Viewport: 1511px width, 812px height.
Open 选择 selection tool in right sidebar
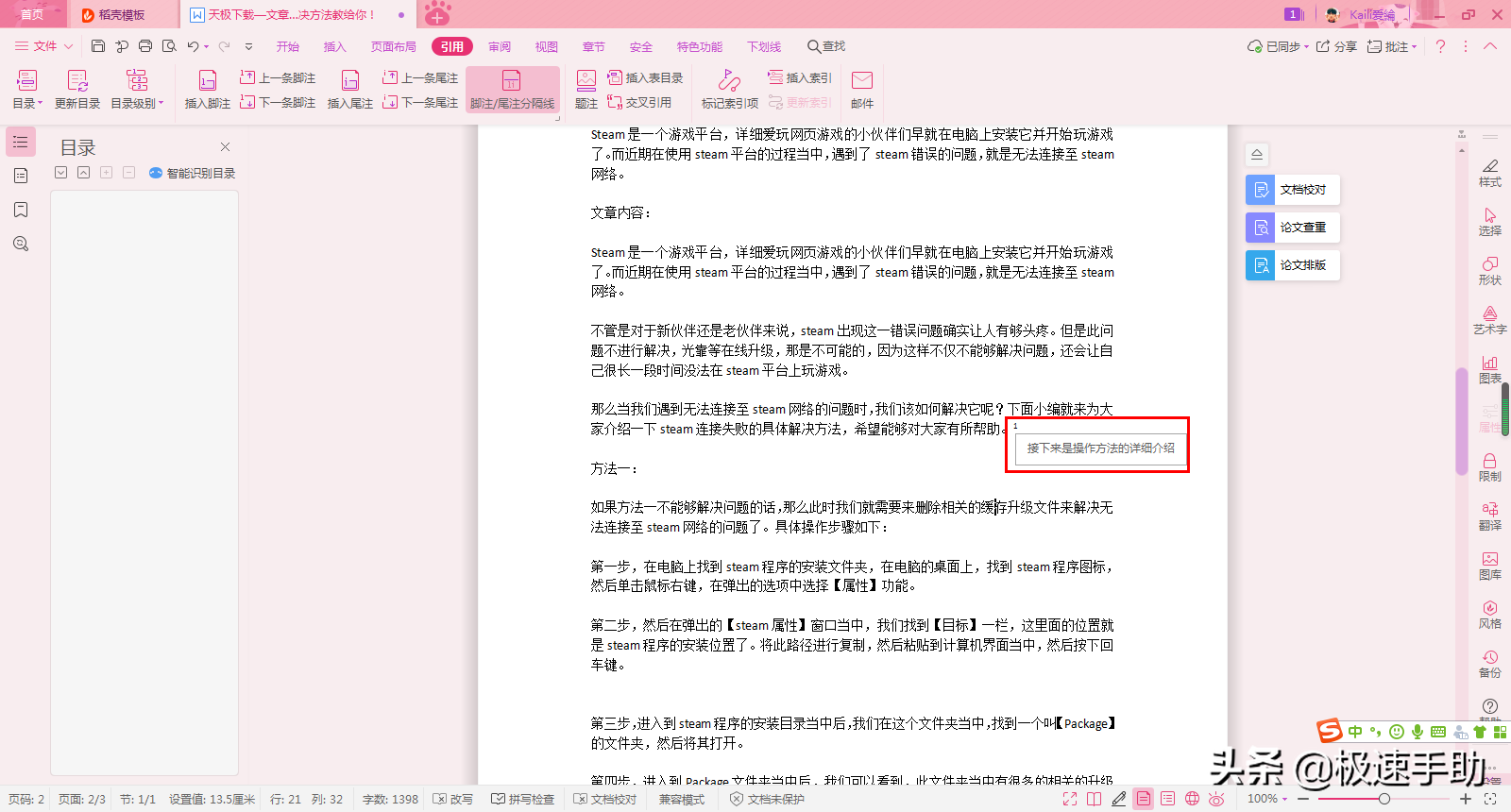pos(1490,222)
